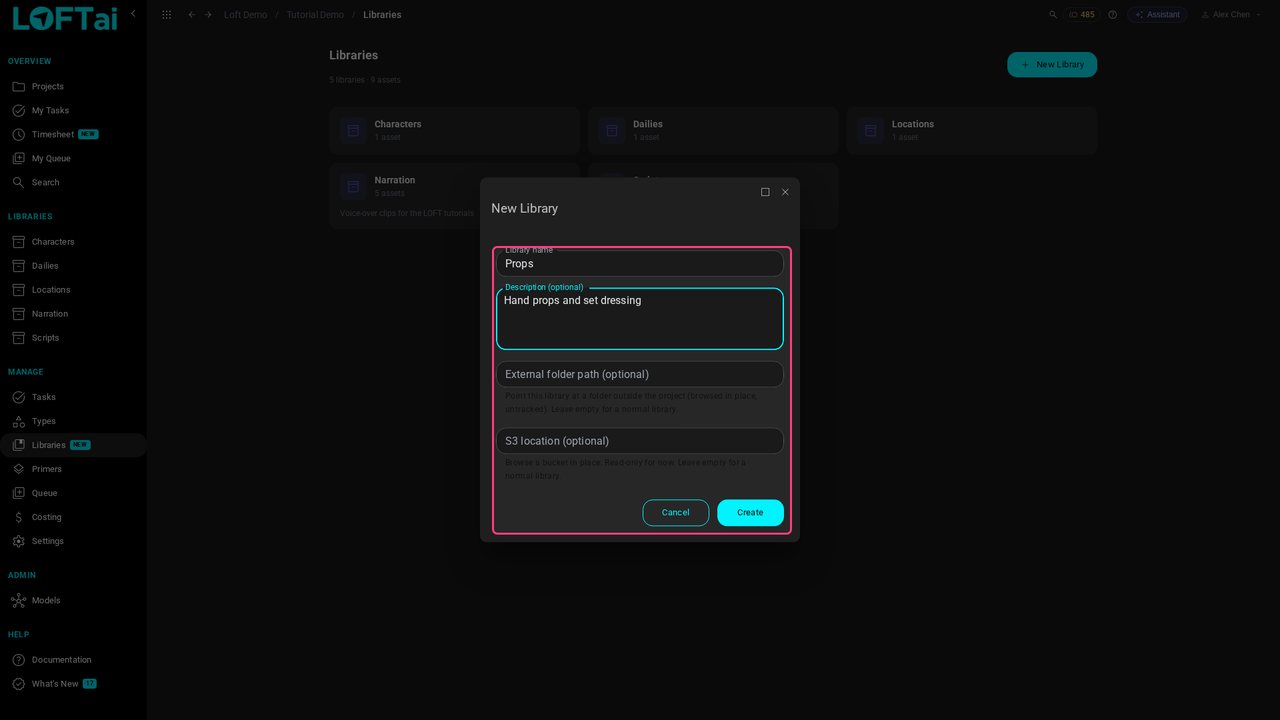This screenshot has height=720, width=1280.
Task: Open the Search page from sidebar
Action: [73, 183]
